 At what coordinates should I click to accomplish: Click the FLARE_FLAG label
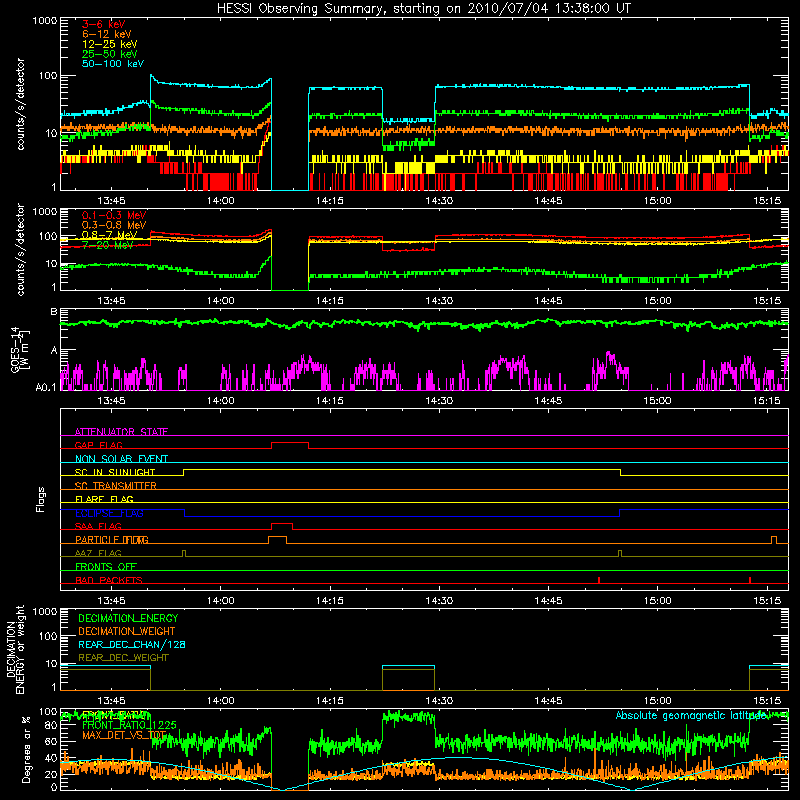point(104,499)
